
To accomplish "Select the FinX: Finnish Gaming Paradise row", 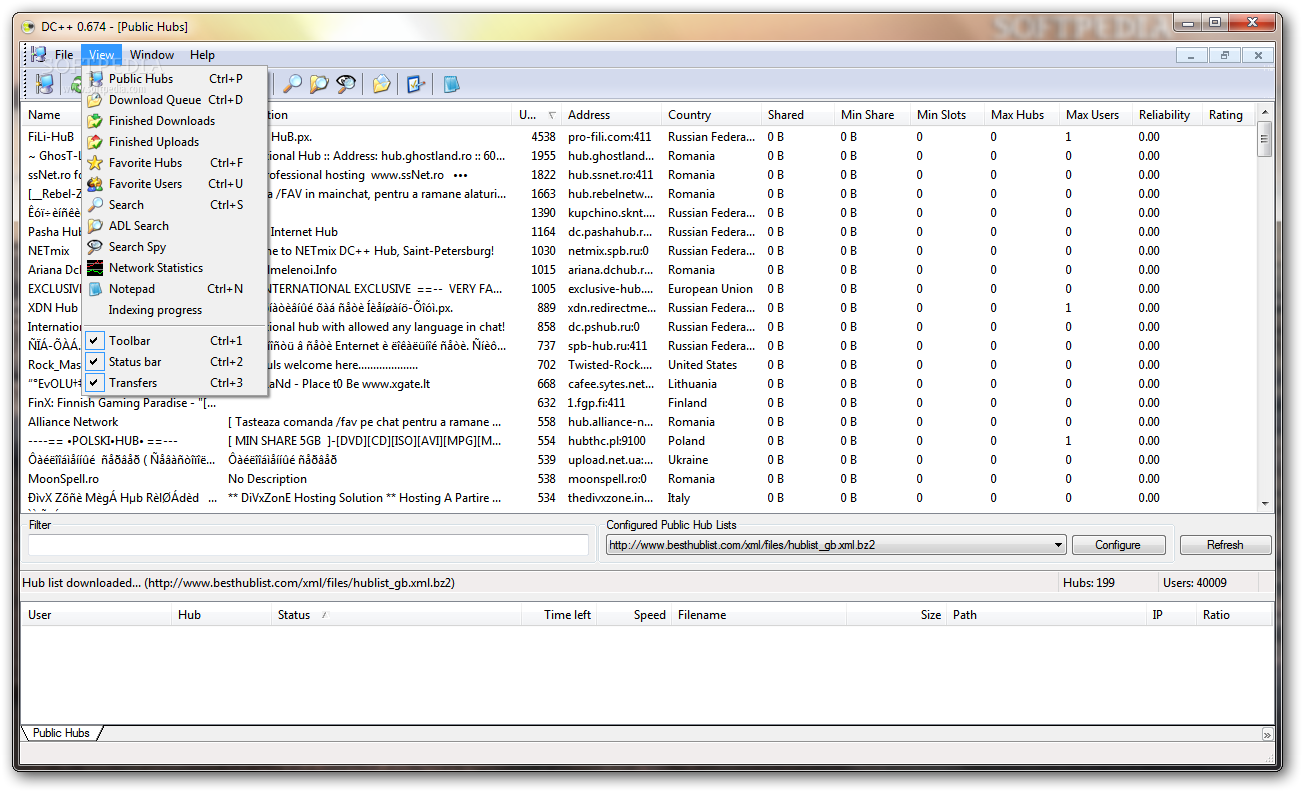I will (x=640, y=403).
